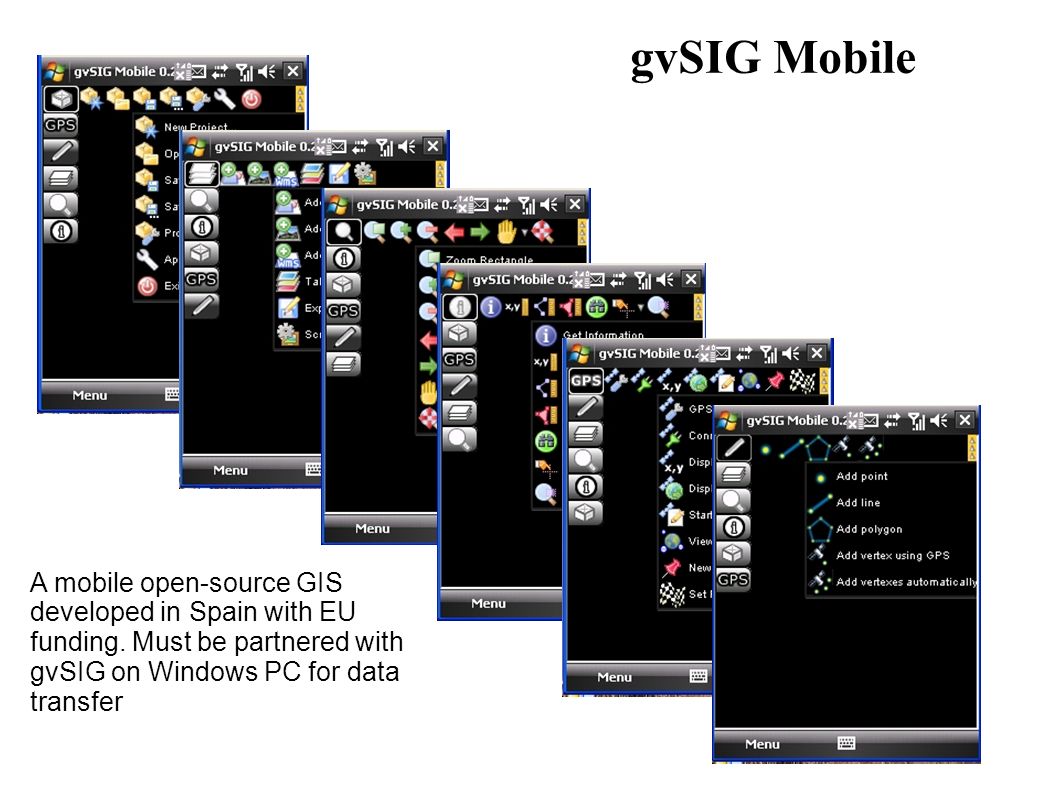Click GPS sidebar button in edit window
The height and width of the screenshot is (793, 1058).
[733, 580]
